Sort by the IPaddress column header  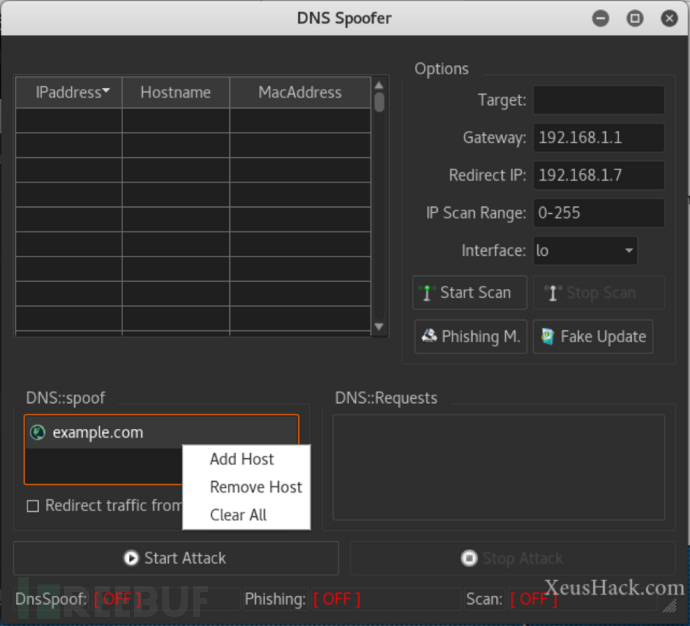tap(69, 92)
